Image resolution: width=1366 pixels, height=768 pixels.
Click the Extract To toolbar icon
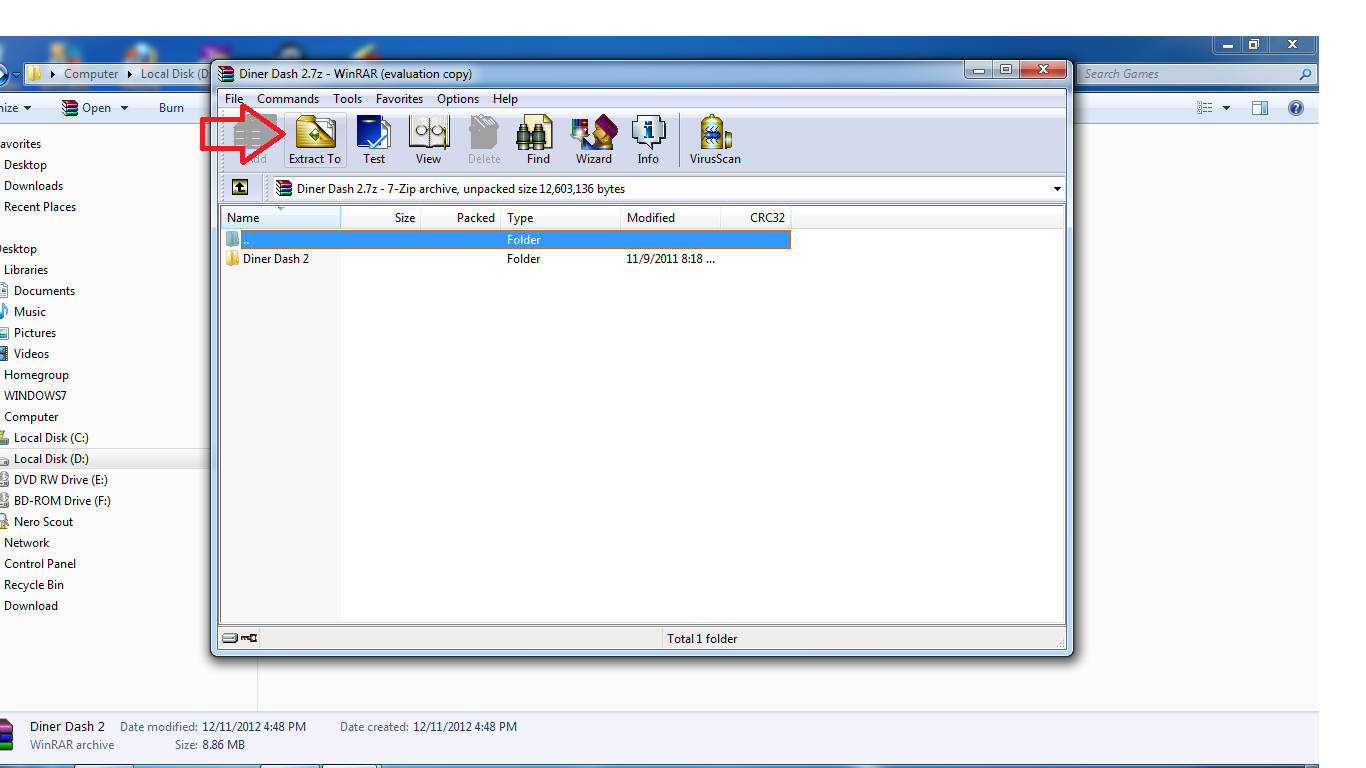coord(314,139)
